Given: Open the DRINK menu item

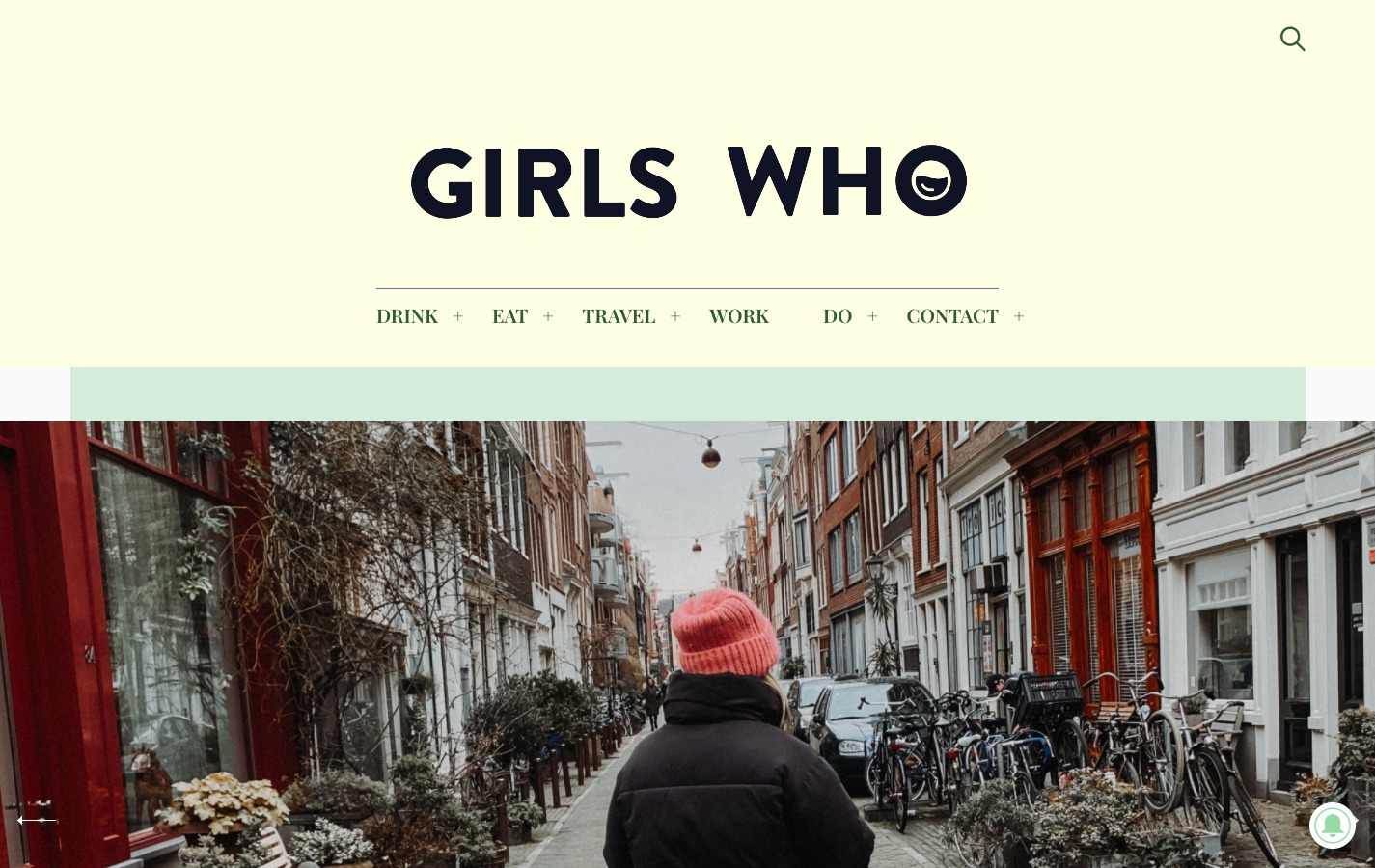Looking at the screenshot, I should tap(407, 316).
